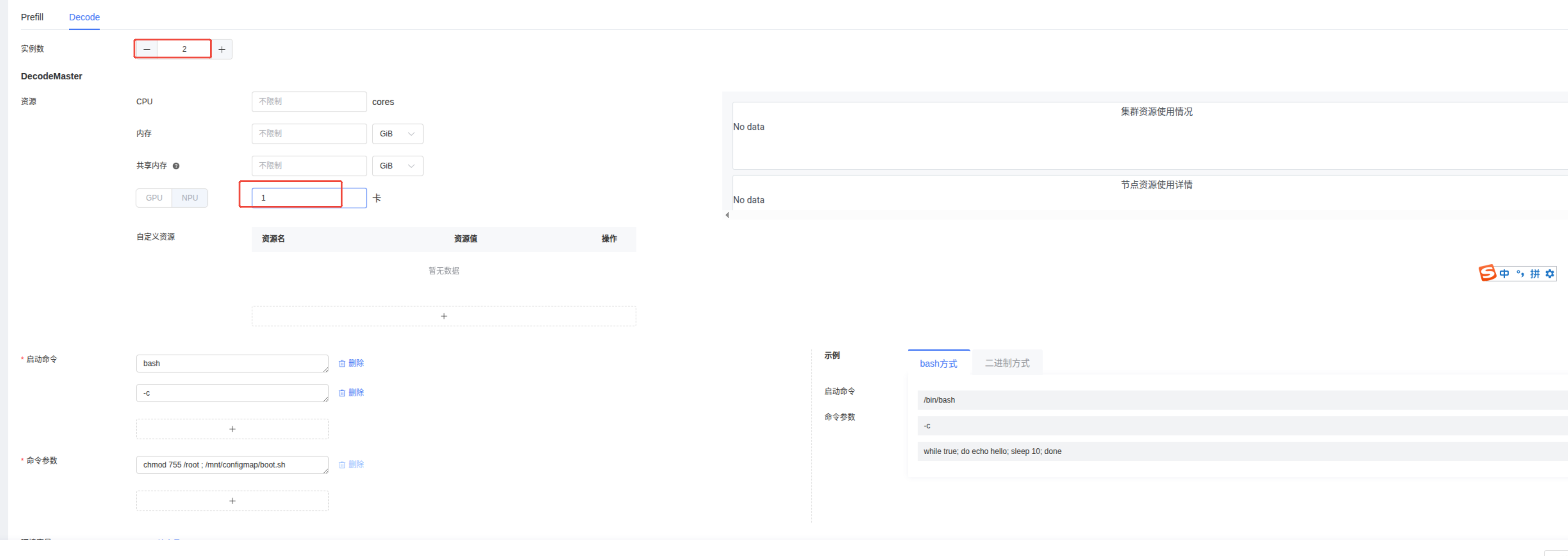Add another startup command entry

coord(232,429)
